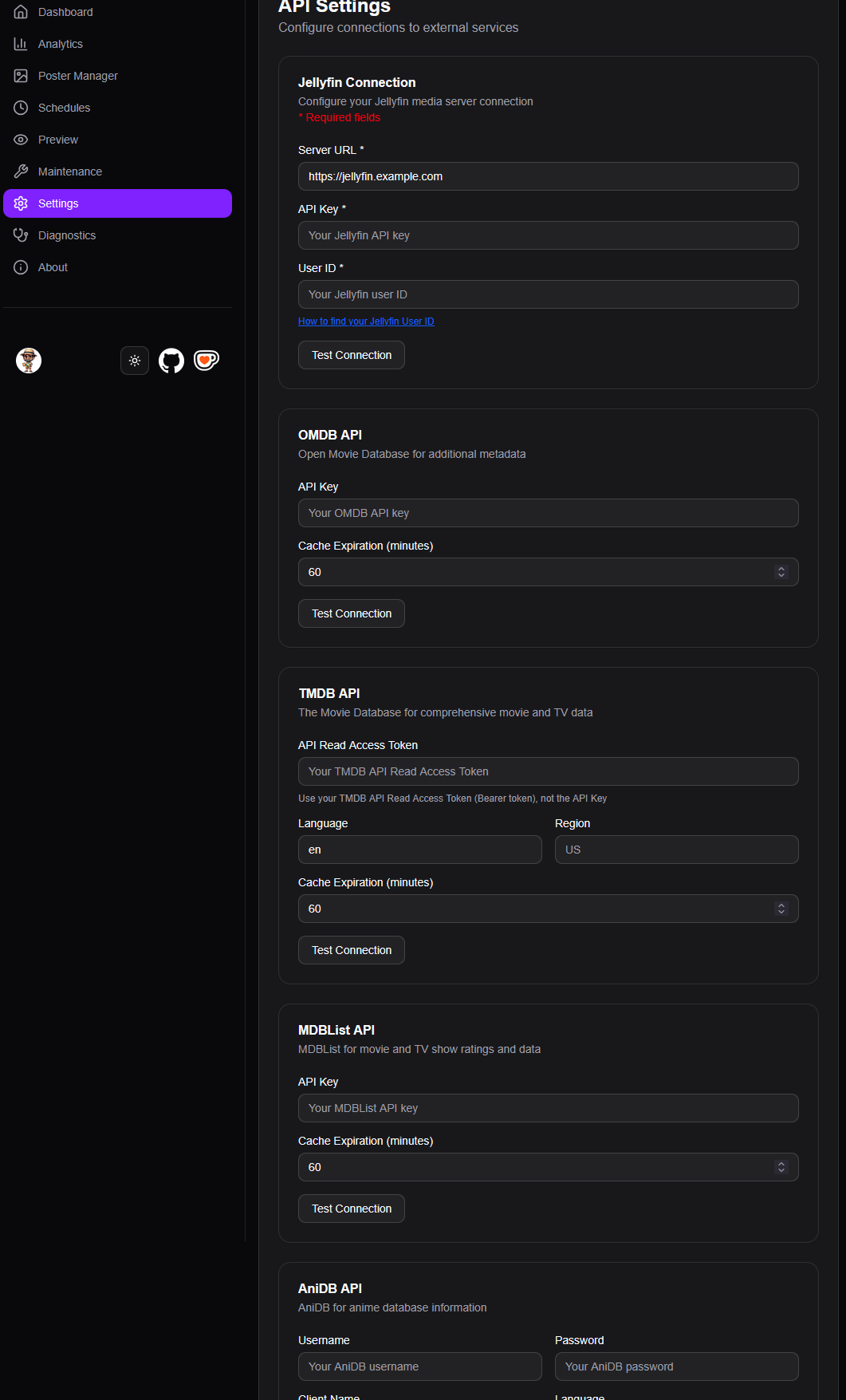Navigate to the Maintenance page
Image resolution: width=846 pixels, height=1400 pixels.
(x=117, y=172)
